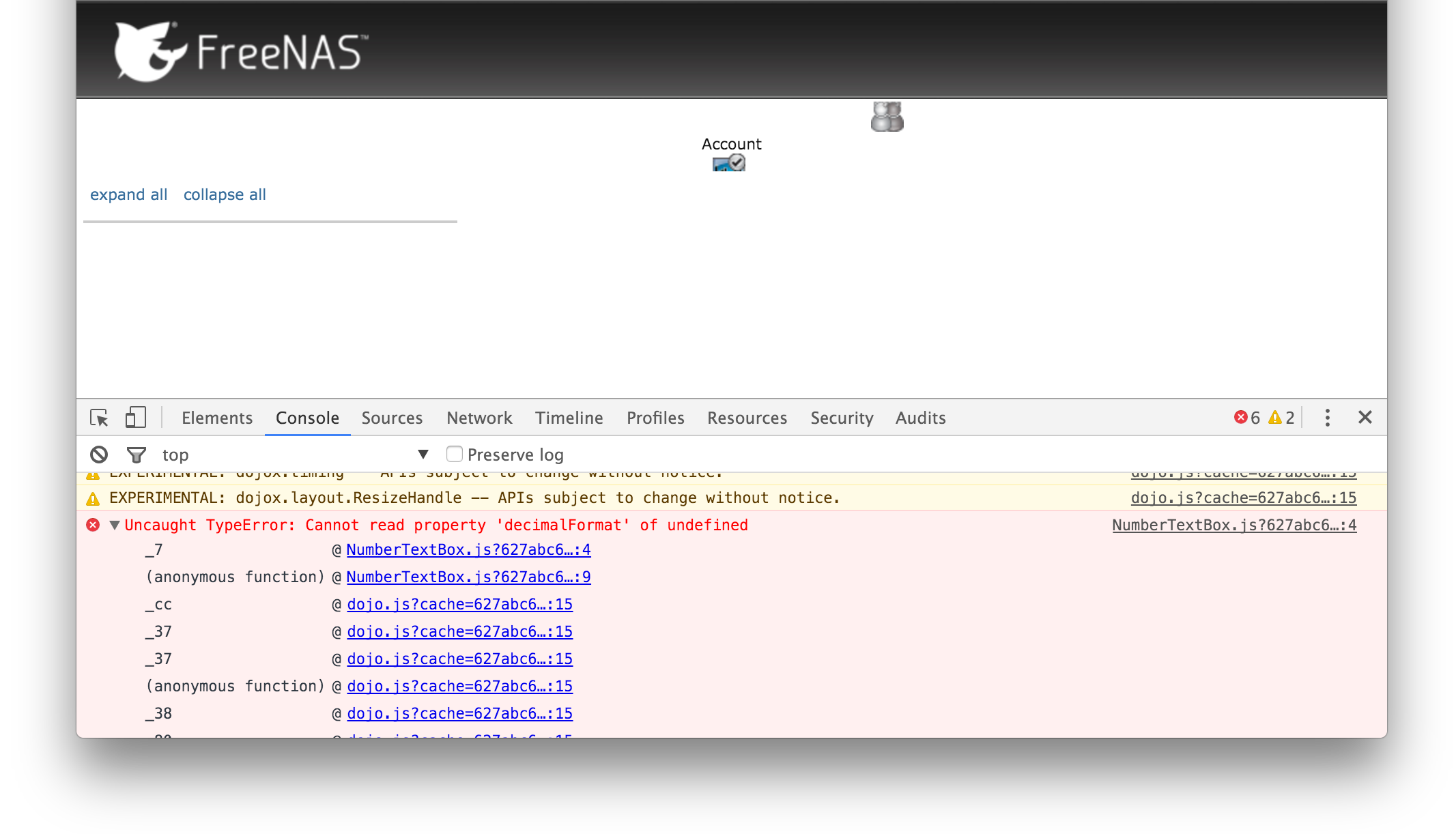Enable the Preserve log checkbox
This screenshot has width=1456, height=834.
[455, 454]
